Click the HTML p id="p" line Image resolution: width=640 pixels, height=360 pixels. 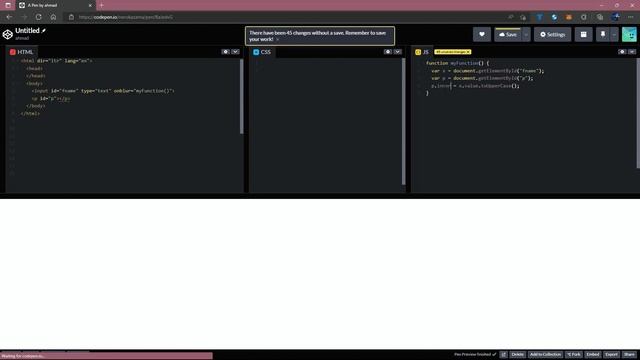tap(51, 98)
